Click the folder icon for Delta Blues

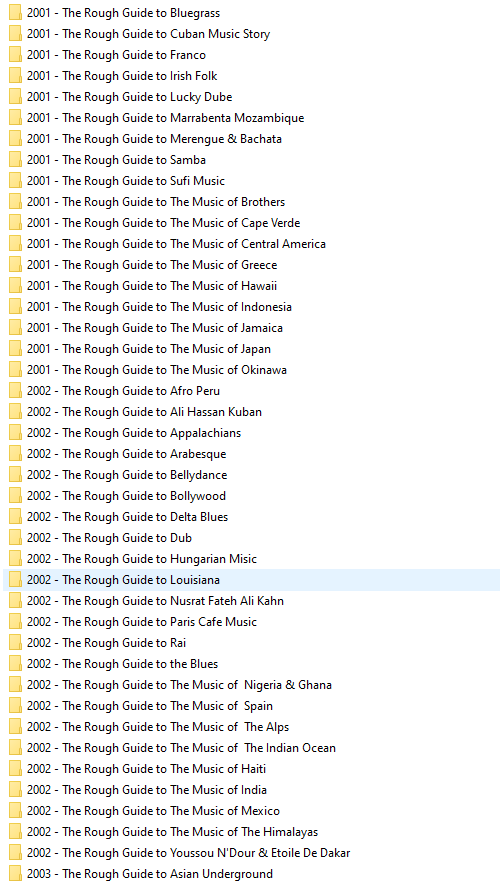[x=15, y=517]
